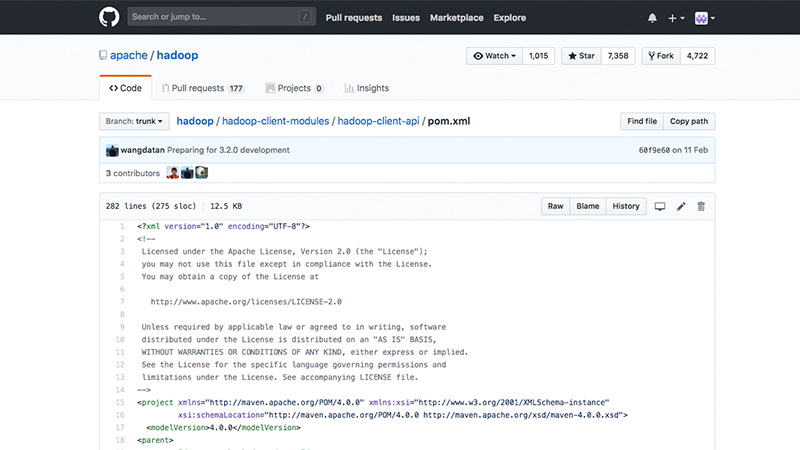Open wangdatan author link
Image resolution: width=800 pixels, height=450 pixels.
coord(142,150)
